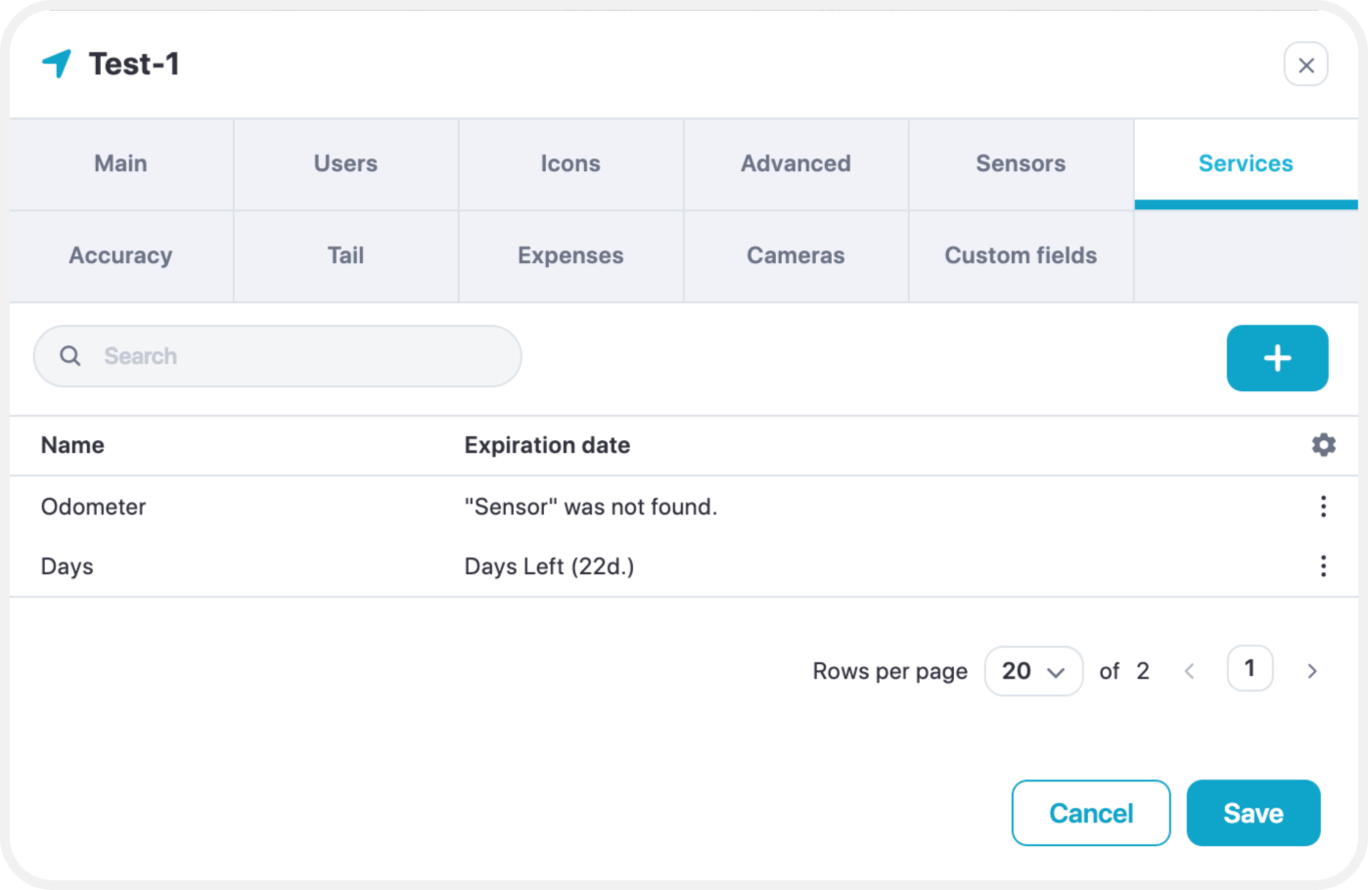Close the Test-1 dialog
1368x890 pixels.
[x=1305, y=65]
